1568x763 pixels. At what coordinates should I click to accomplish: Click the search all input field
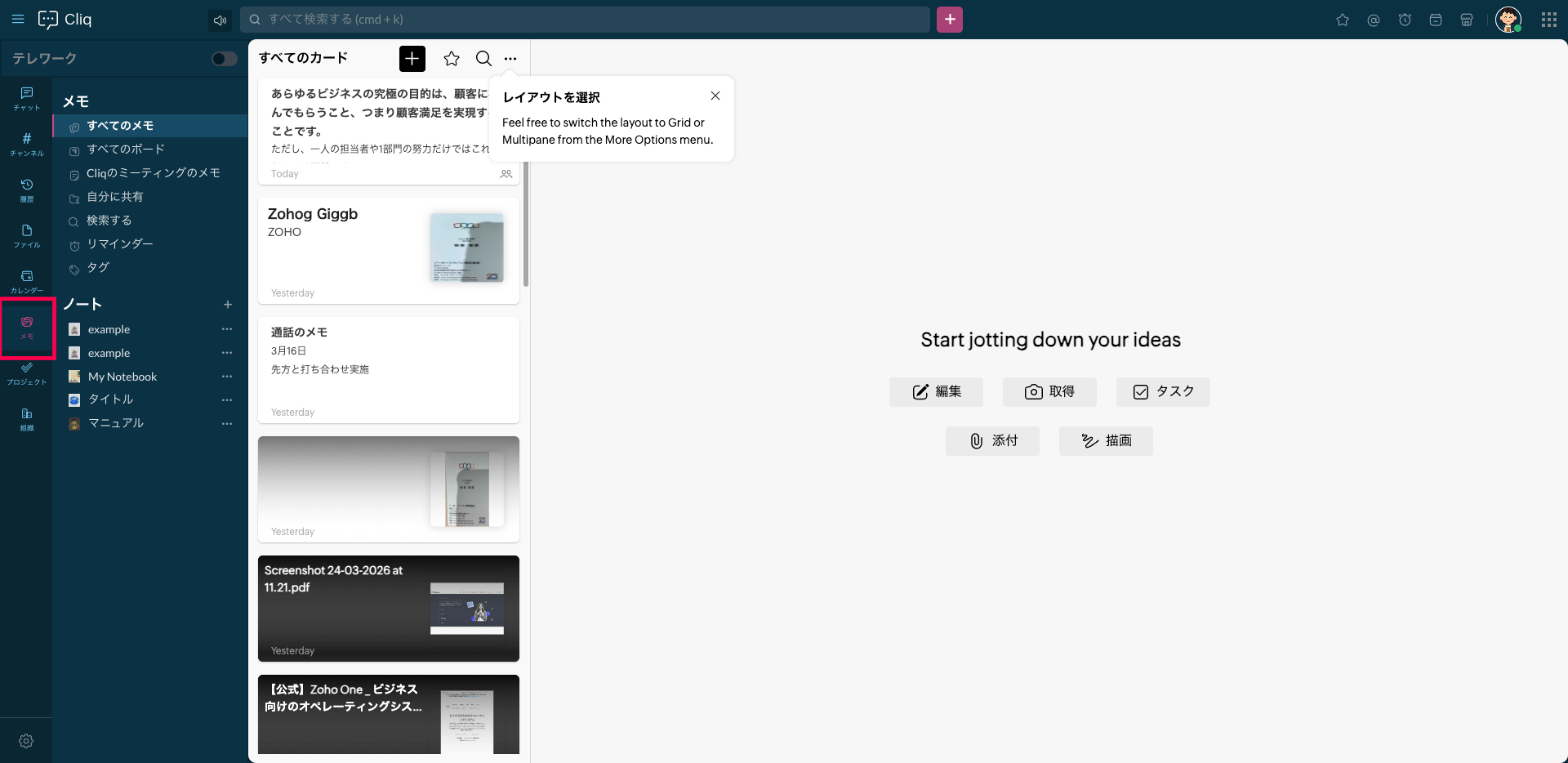(585, 20)
